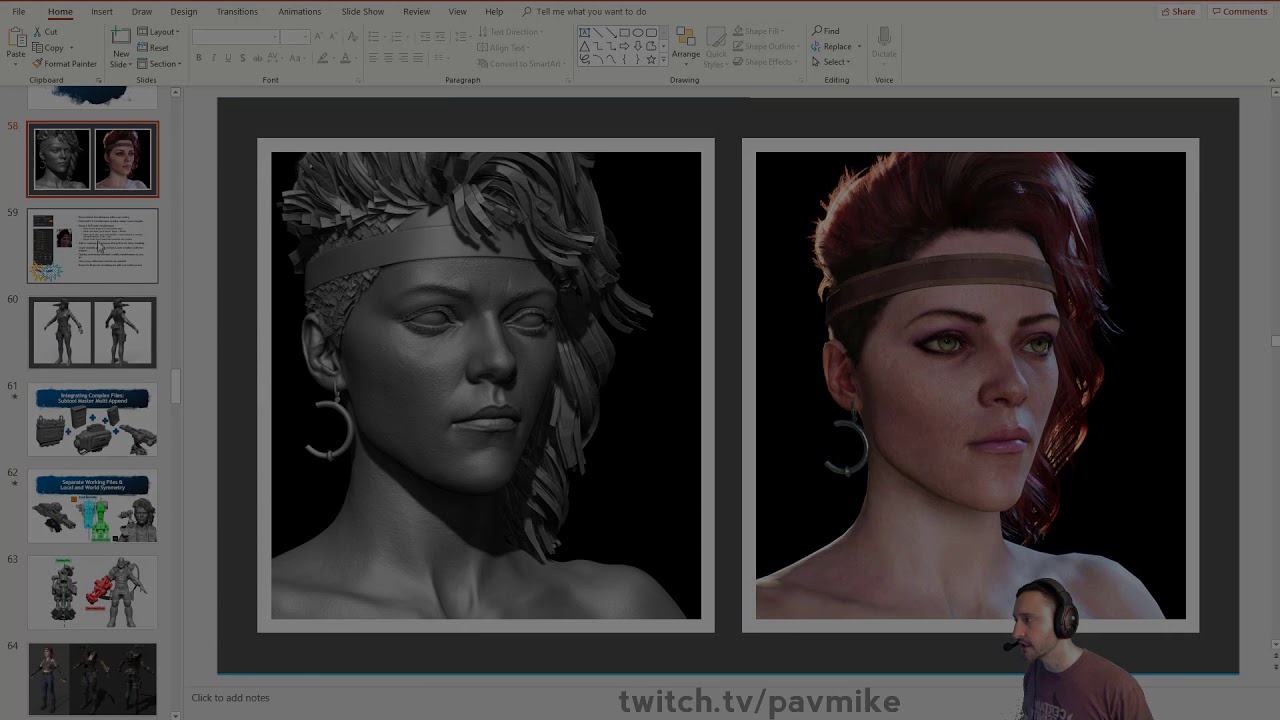Switch to the Insert tab
Viewport: 1280px width, 720px height.
[102, 12]
